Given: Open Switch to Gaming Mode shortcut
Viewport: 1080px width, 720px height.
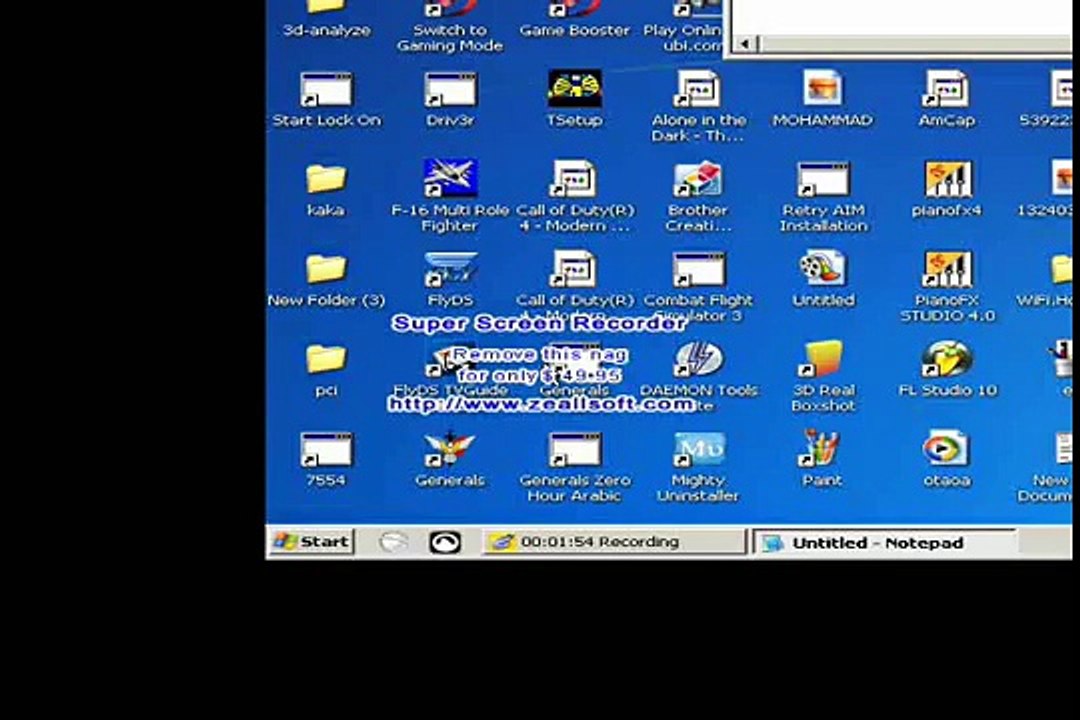Looking at the screenshot, I should point(450,8).
